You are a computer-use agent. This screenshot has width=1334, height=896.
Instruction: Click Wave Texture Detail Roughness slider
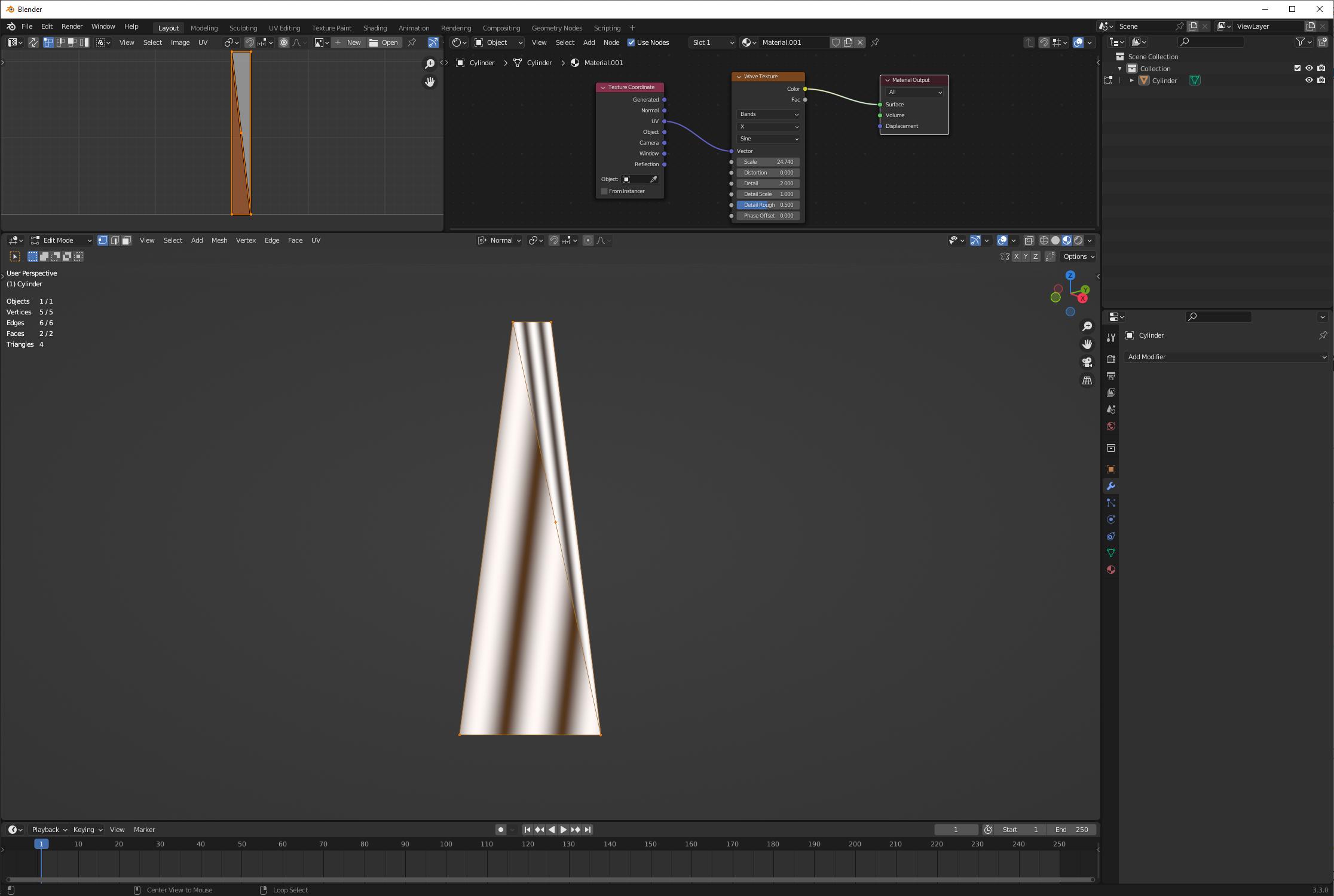point(768,205)
